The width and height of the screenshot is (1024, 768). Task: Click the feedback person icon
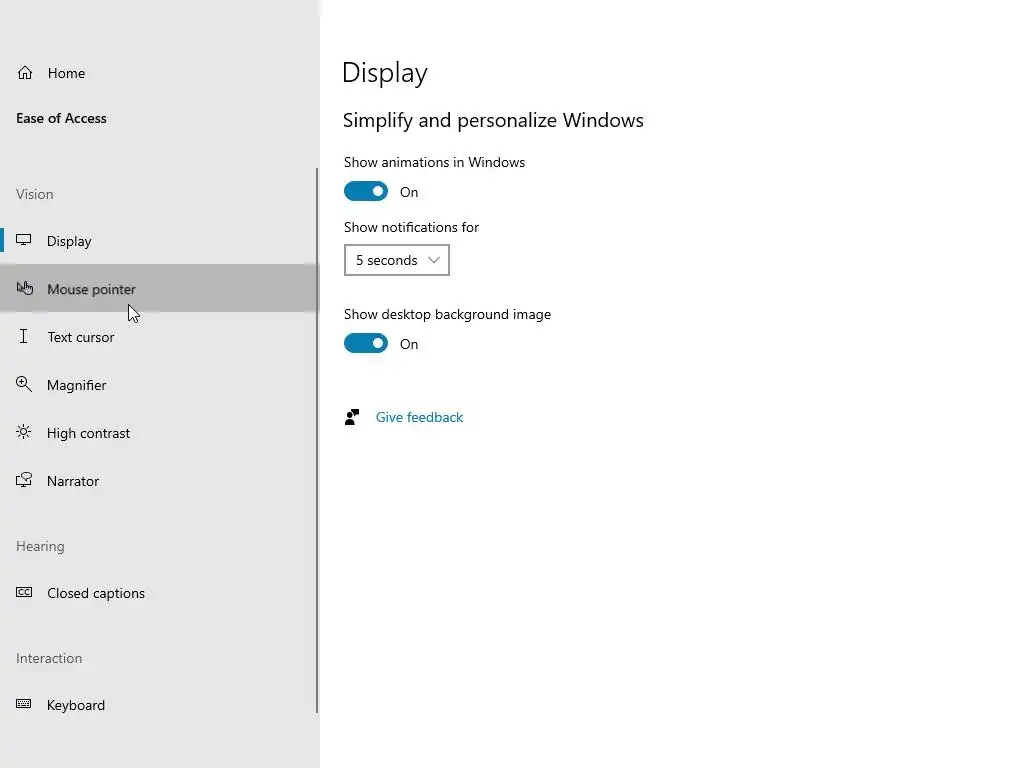pyautogui.click(x=352, y=417)
